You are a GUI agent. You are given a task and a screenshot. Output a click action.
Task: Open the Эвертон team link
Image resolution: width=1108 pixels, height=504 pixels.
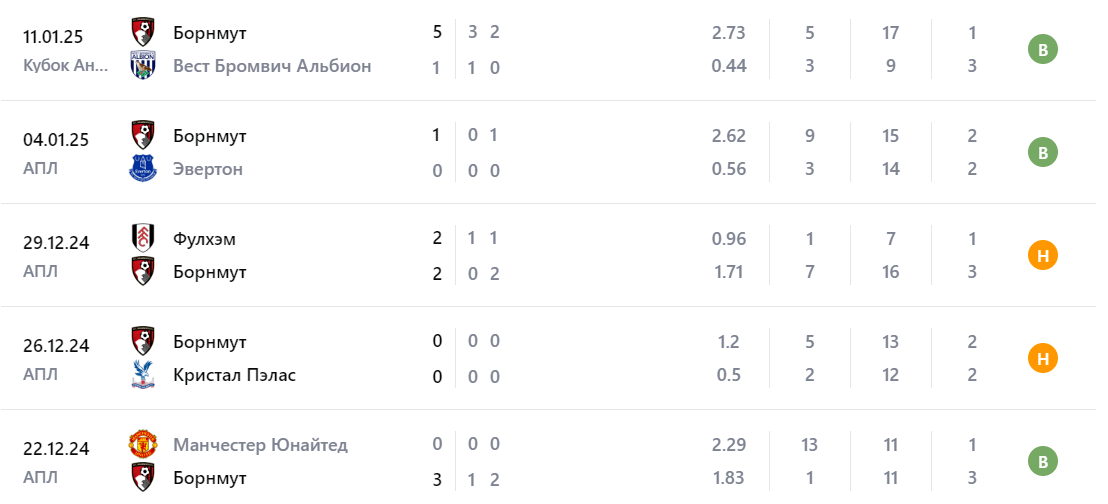pyautogui.click(x=208, y=169)
